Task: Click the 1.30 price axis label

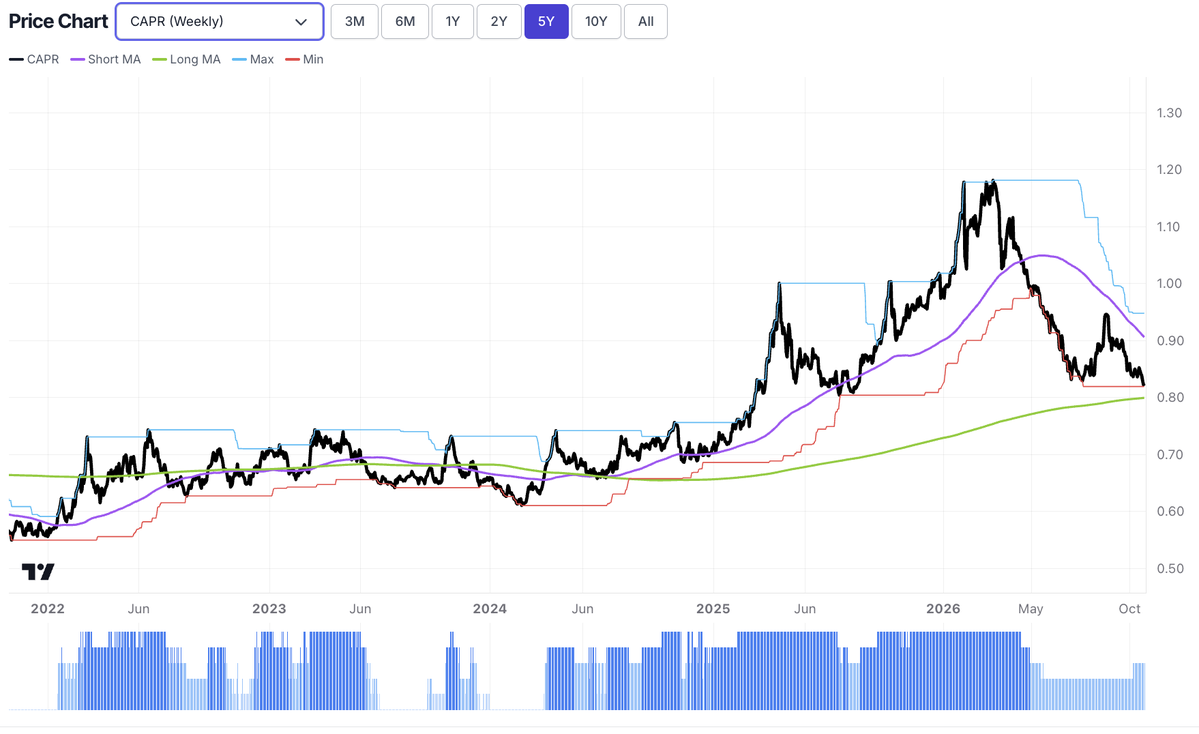Action: [1169, 113]
